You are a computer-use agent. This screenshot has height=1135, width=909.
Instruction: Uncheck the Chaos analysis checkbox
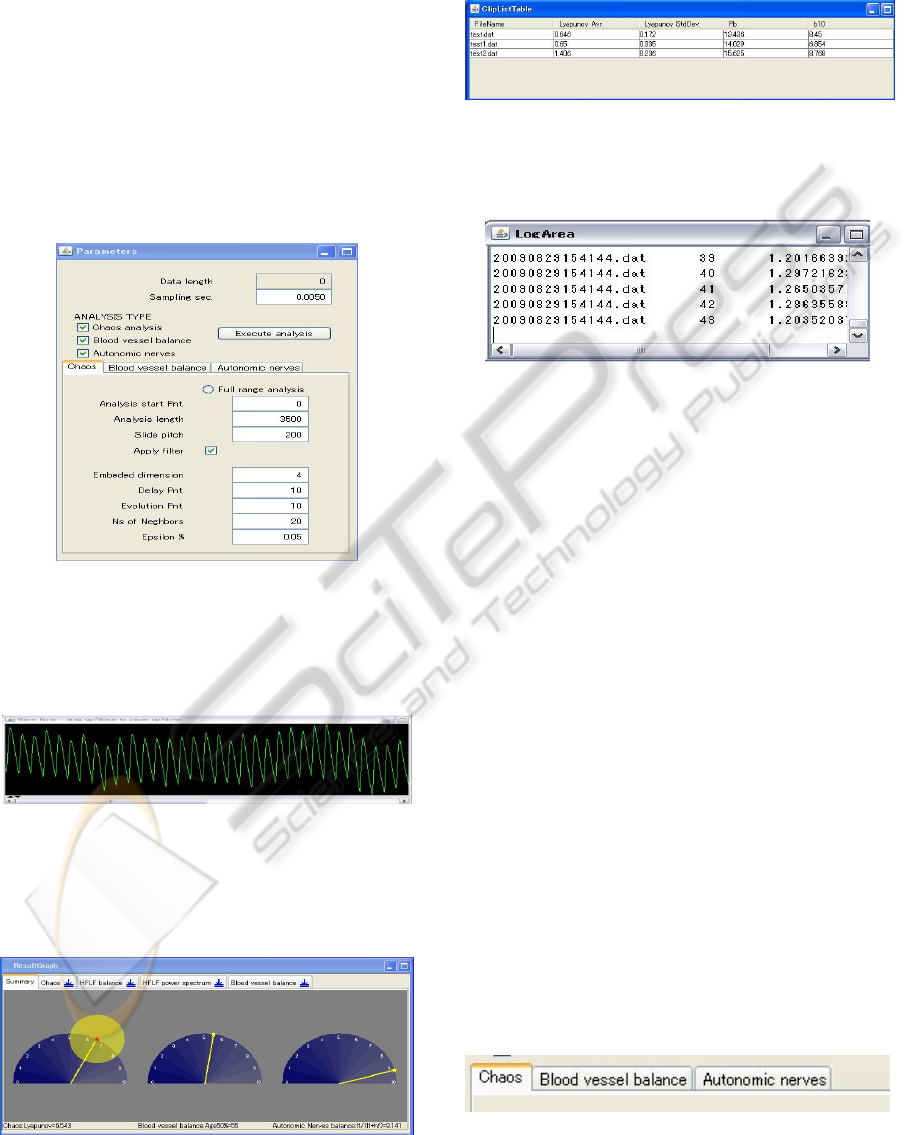[83, 327]
